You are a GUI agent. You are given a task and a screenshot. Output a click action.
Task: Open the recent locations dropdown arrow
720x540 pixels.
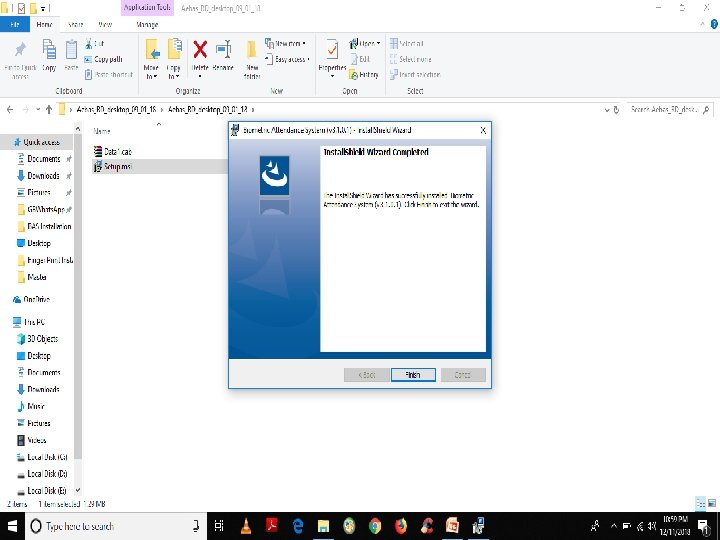(38, 110)
